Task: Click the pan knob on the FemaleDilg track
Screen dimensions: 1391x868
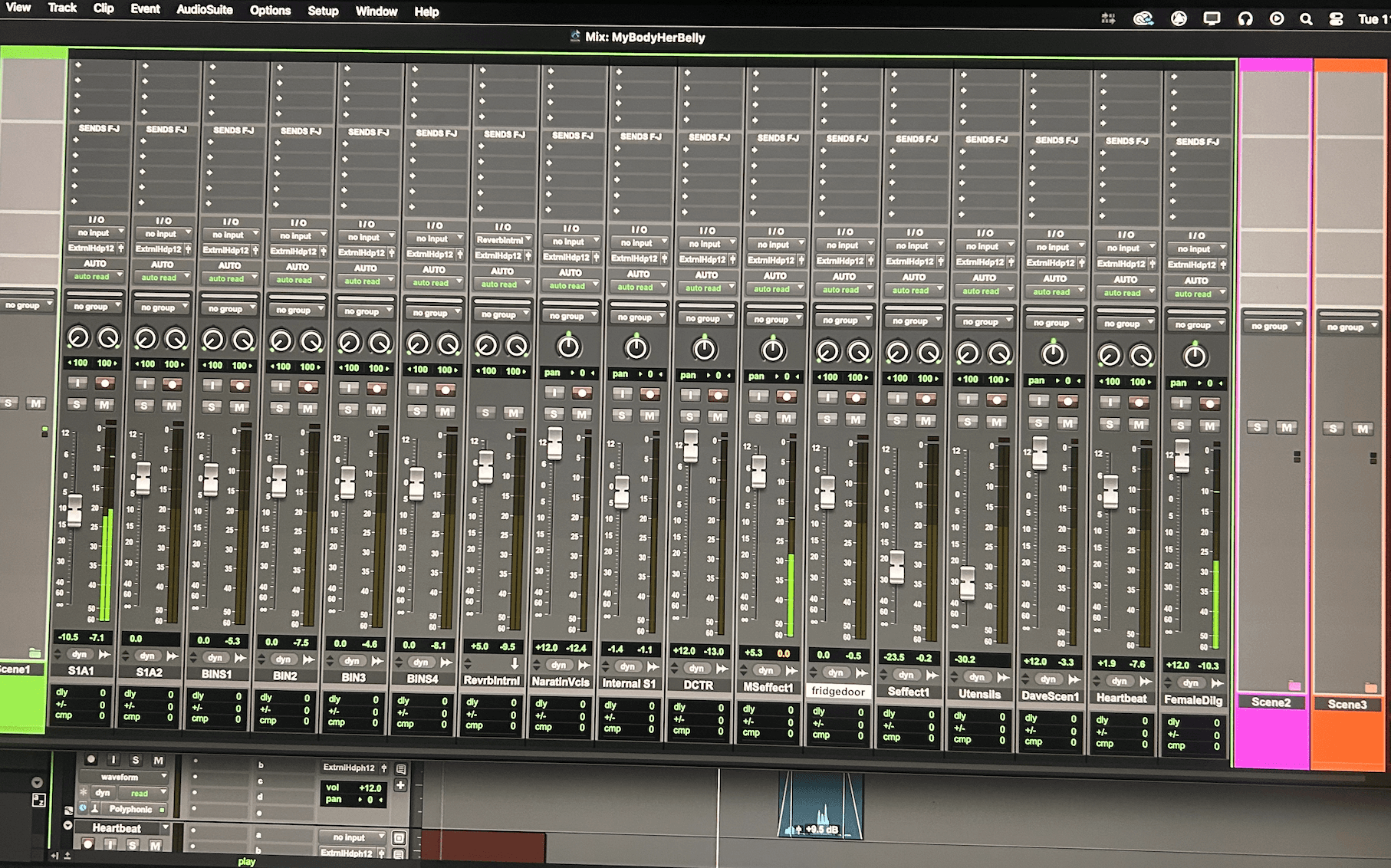Action: (x=1194, y=356)
